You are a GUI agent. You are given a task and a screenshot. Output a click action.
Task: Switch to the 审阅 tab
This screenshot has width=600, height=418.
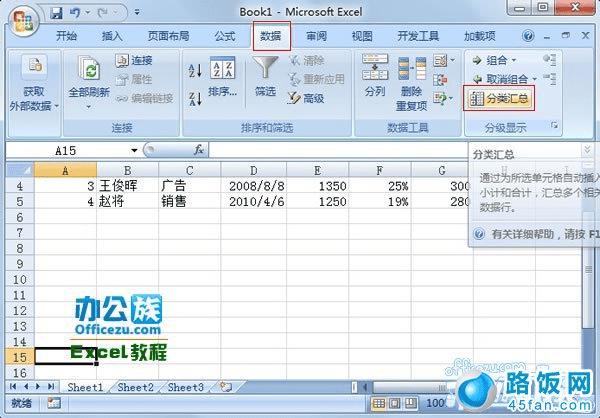[x=316, y=36]
